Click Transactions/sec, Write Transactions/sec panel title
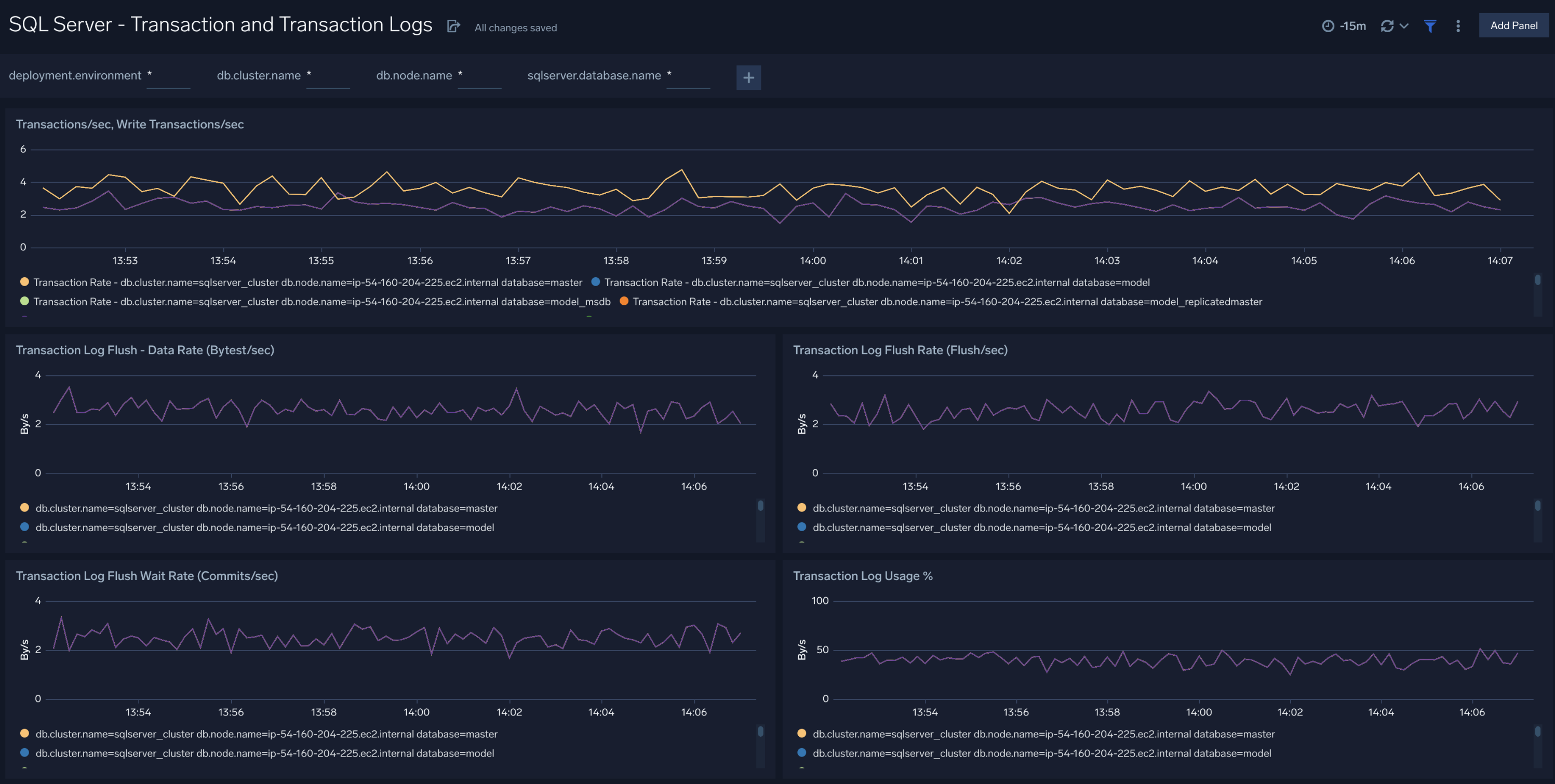This screenshot has width=1555, height=784. coord(130,124)
